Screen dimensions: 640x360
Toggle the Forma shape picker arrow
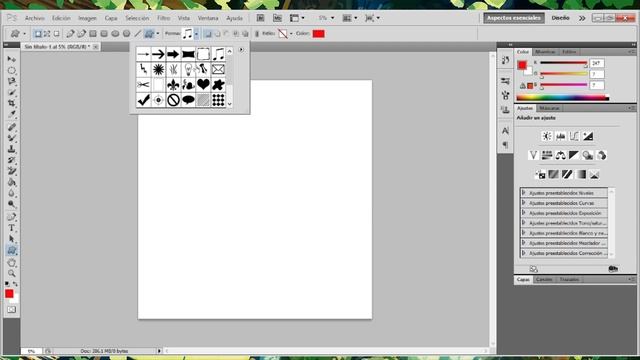pyautogui.click(x=196, y=34)
